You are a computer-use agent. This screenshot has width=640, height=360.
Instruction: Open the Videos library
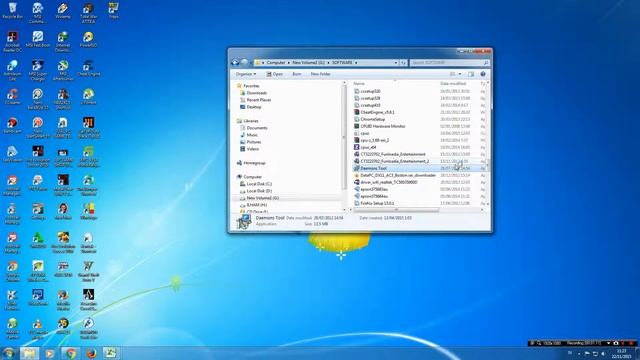[253, 149]
